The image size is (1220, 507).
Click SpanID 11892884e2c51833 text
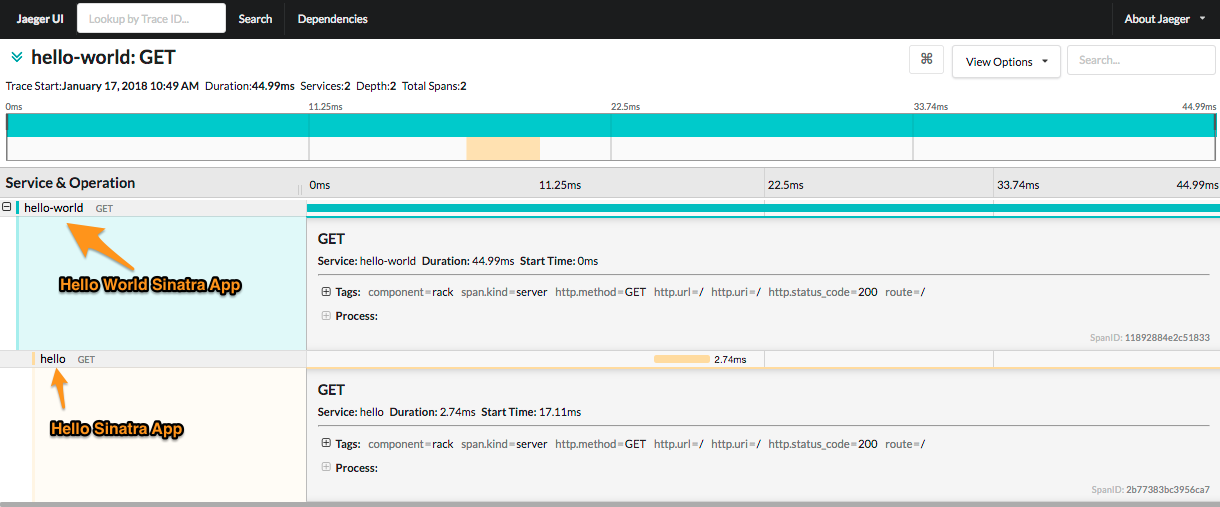1150,338
